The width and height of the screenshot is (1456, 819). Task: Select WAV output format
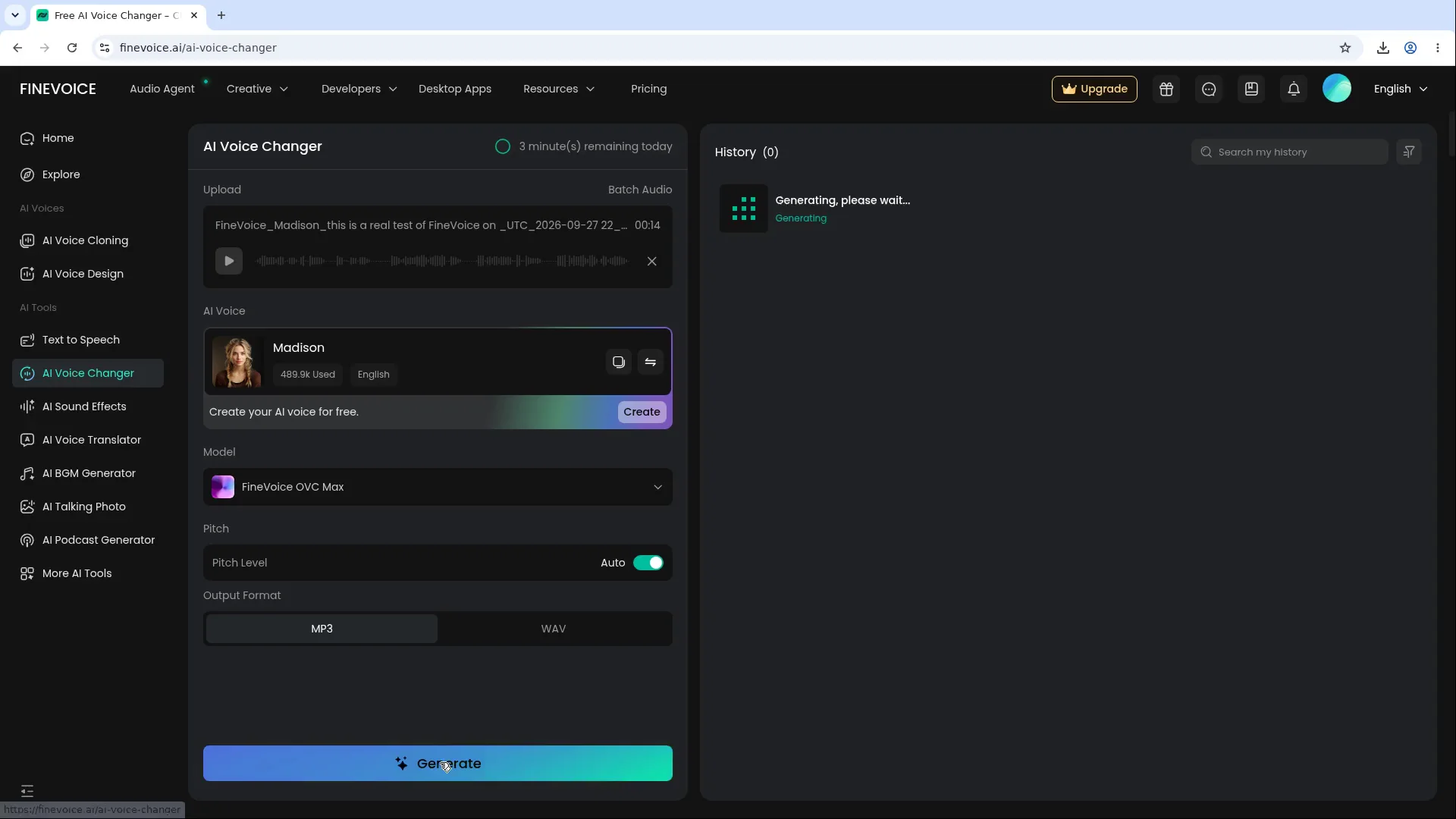554,629
